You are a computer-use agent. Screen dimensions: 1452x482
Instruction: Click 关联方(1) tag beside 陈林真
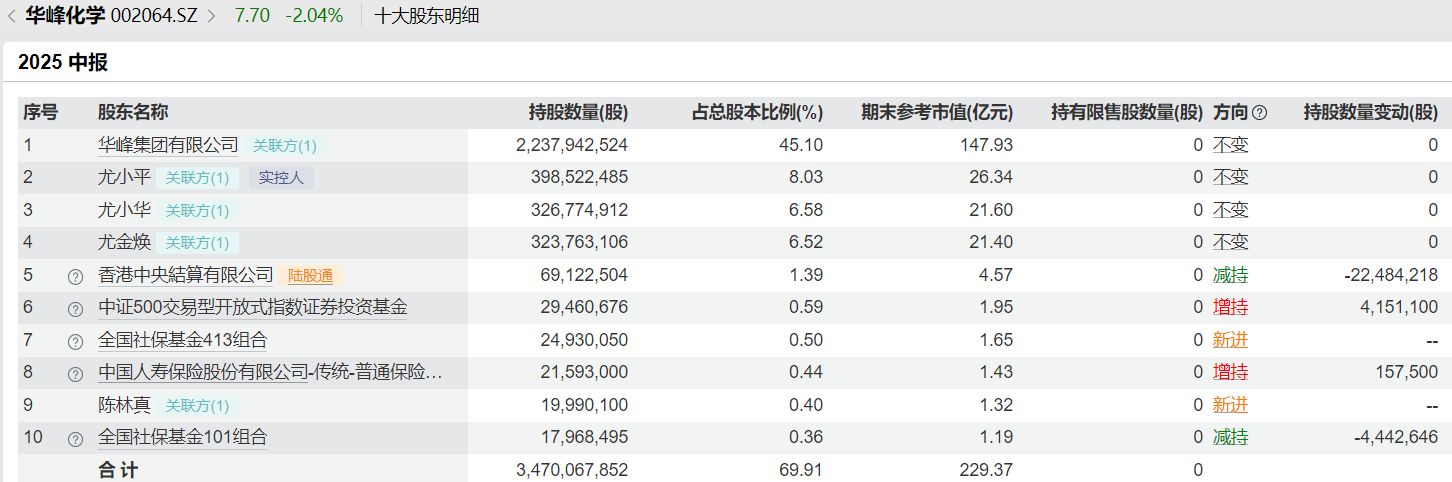point(197,406)
